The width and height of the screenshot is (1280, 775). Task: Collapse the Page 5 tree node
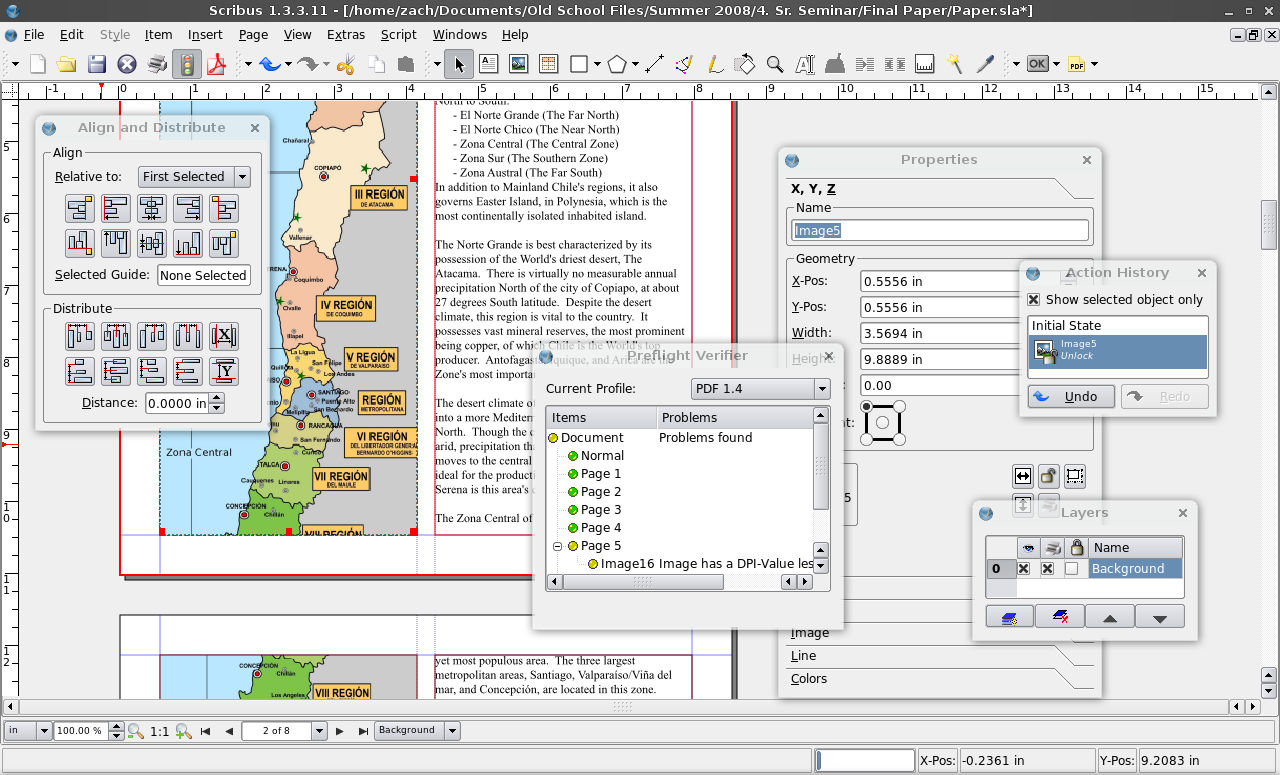[558, 546]
